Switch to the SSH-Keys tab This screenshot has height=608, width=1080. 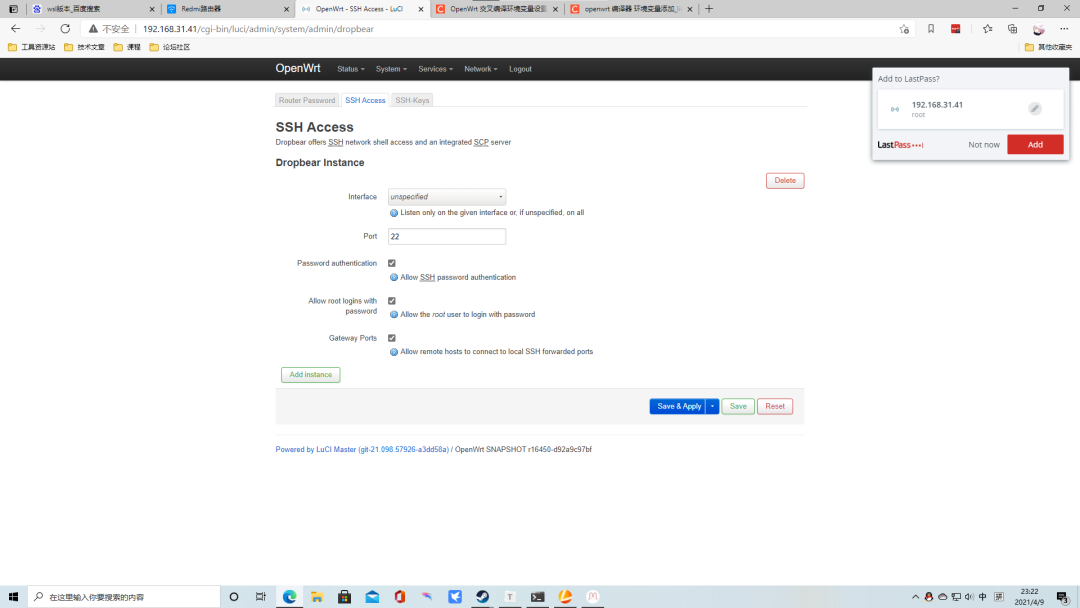412,101
